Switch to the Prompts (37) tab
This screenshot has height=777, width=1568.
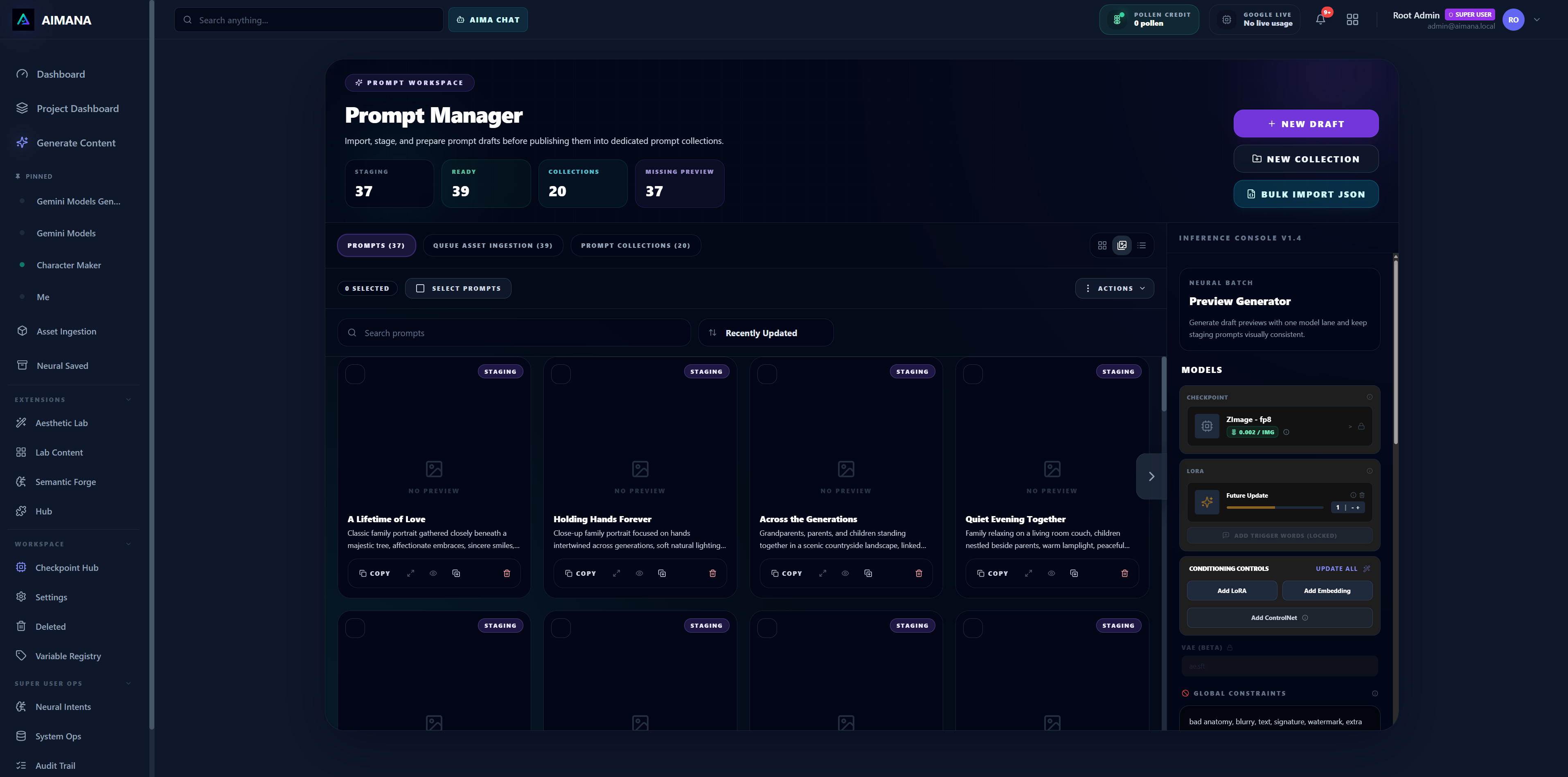click(376, 245)
